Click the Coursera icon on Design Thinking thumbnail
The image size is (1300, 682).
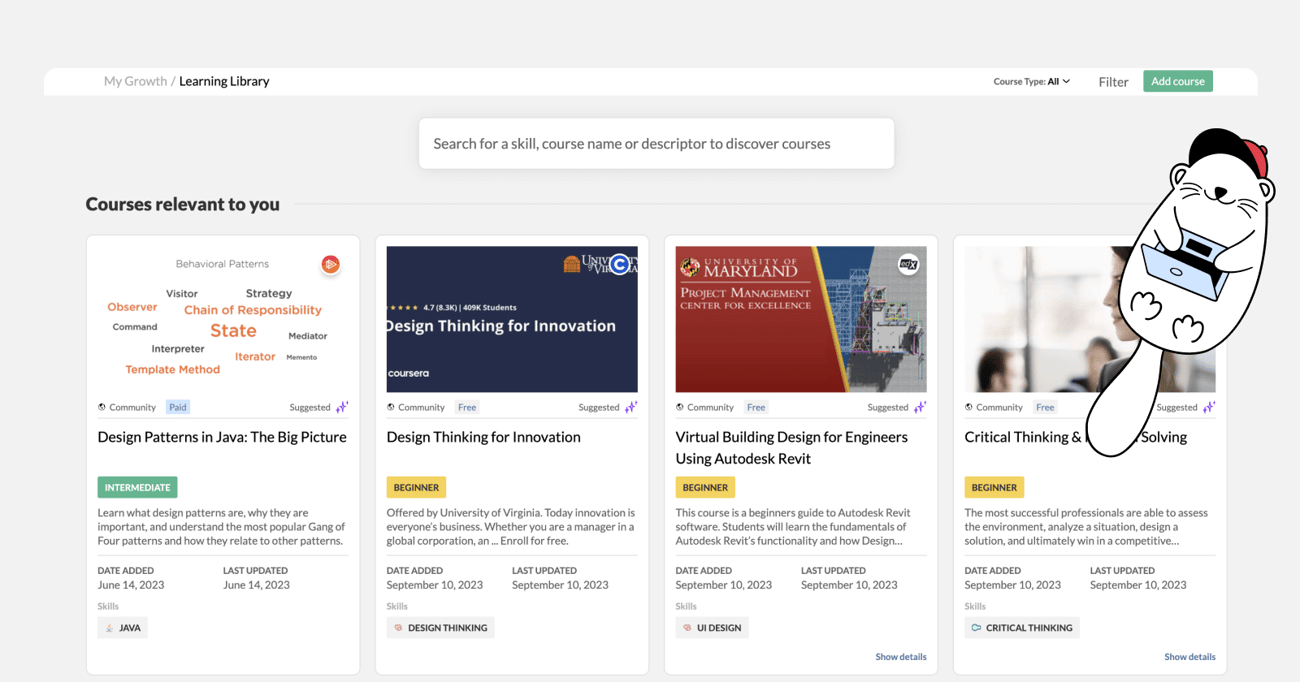point(619,264)
